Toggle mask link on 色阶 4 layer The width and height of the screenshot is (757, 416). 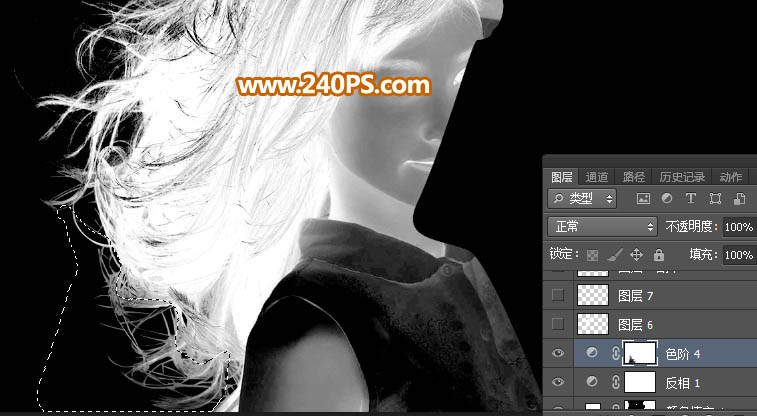pos(616,353)
